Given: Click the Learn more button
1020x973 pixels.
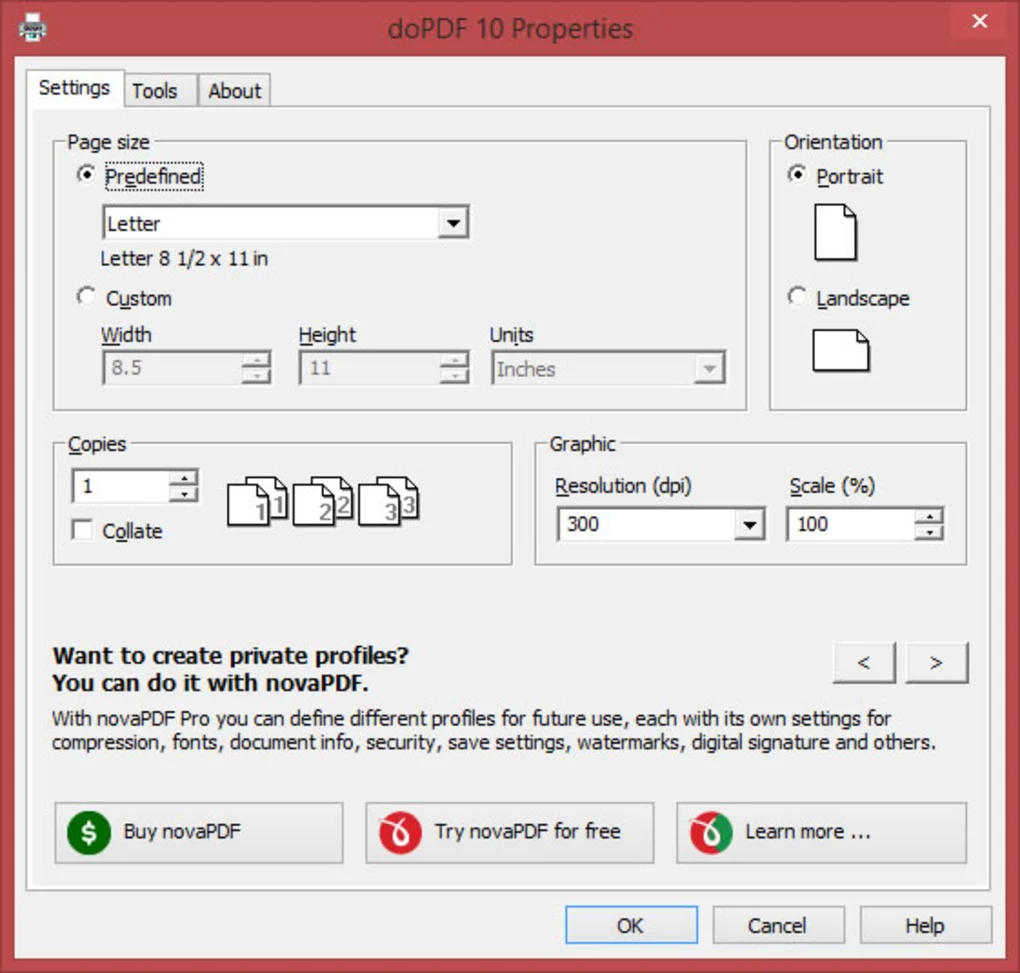Looking at the screenshot, I should coord(822,833).
